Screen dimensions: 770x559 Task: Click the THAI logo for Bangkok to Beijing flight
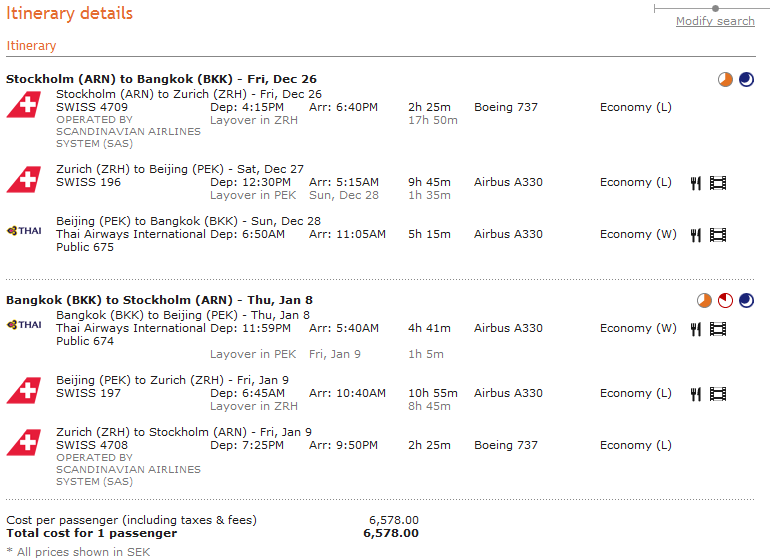coord(24,325)
